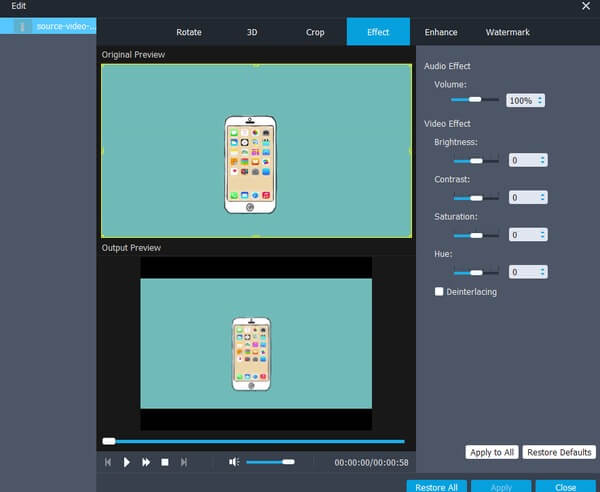Skip to the next frame icon

coord(184,462)
